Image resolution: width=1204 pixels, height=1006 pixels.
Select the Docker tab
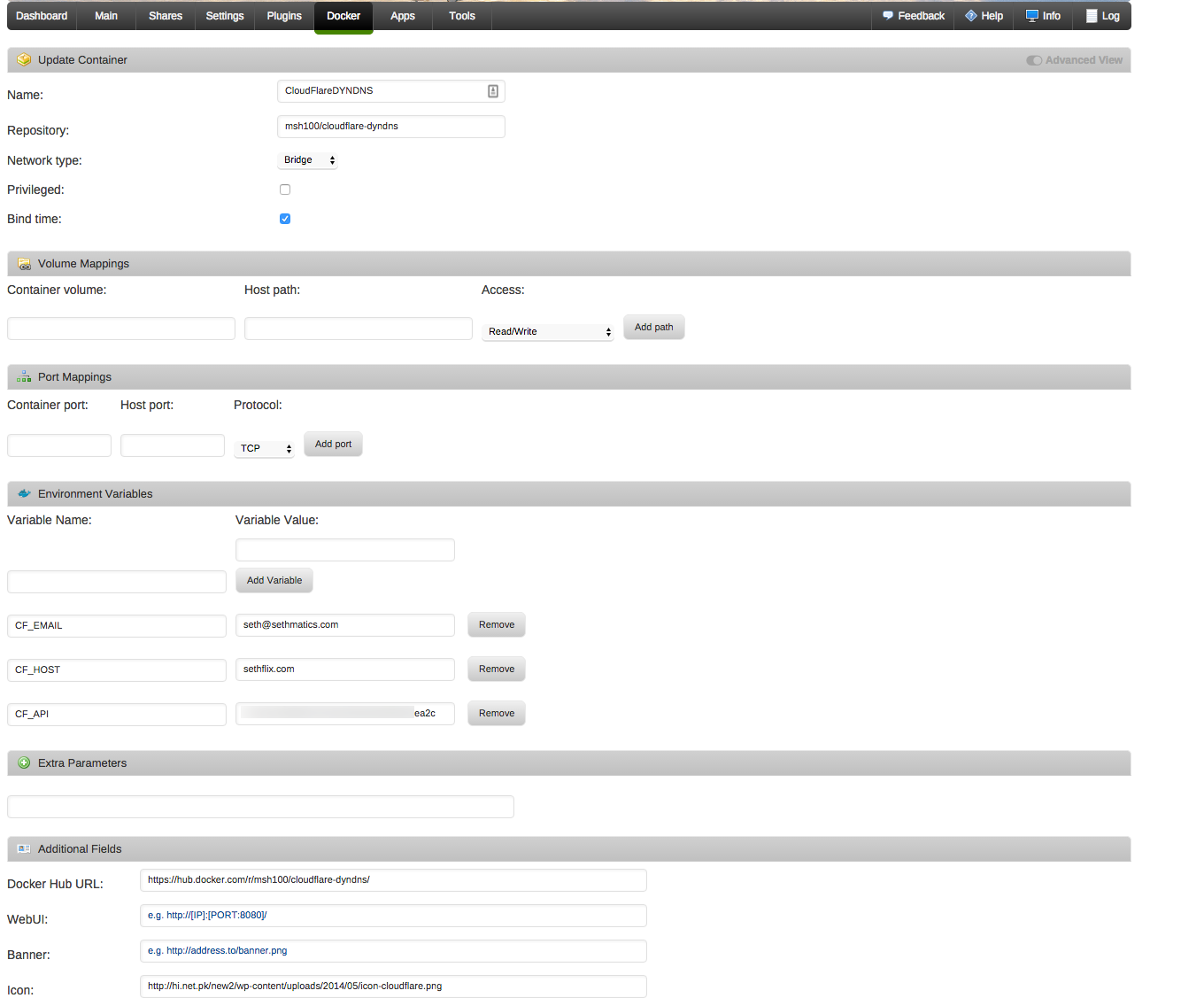tap(343, 16)
